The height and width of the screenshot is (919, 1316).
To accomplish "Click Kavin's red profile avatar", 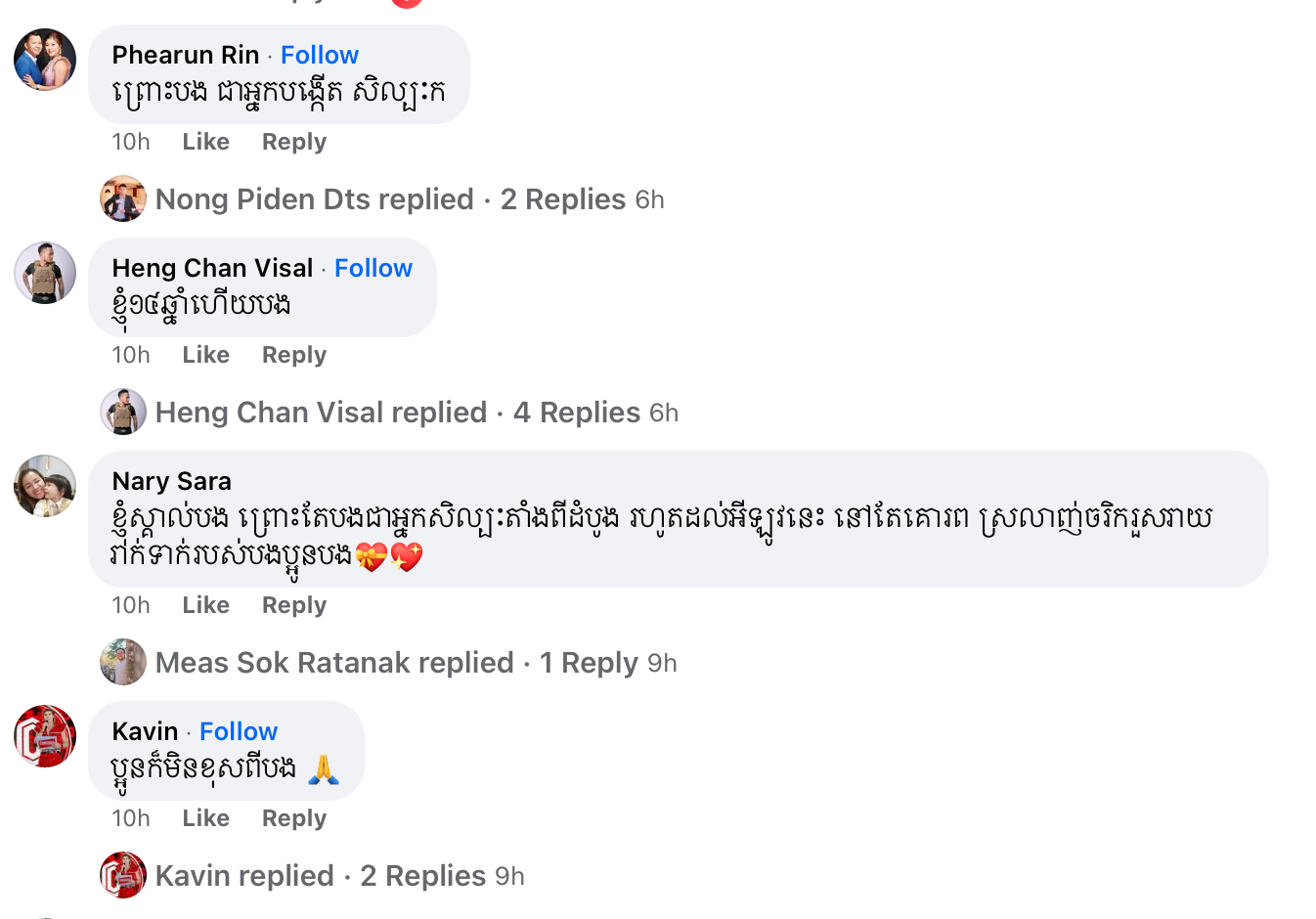I will pos(45,736).
